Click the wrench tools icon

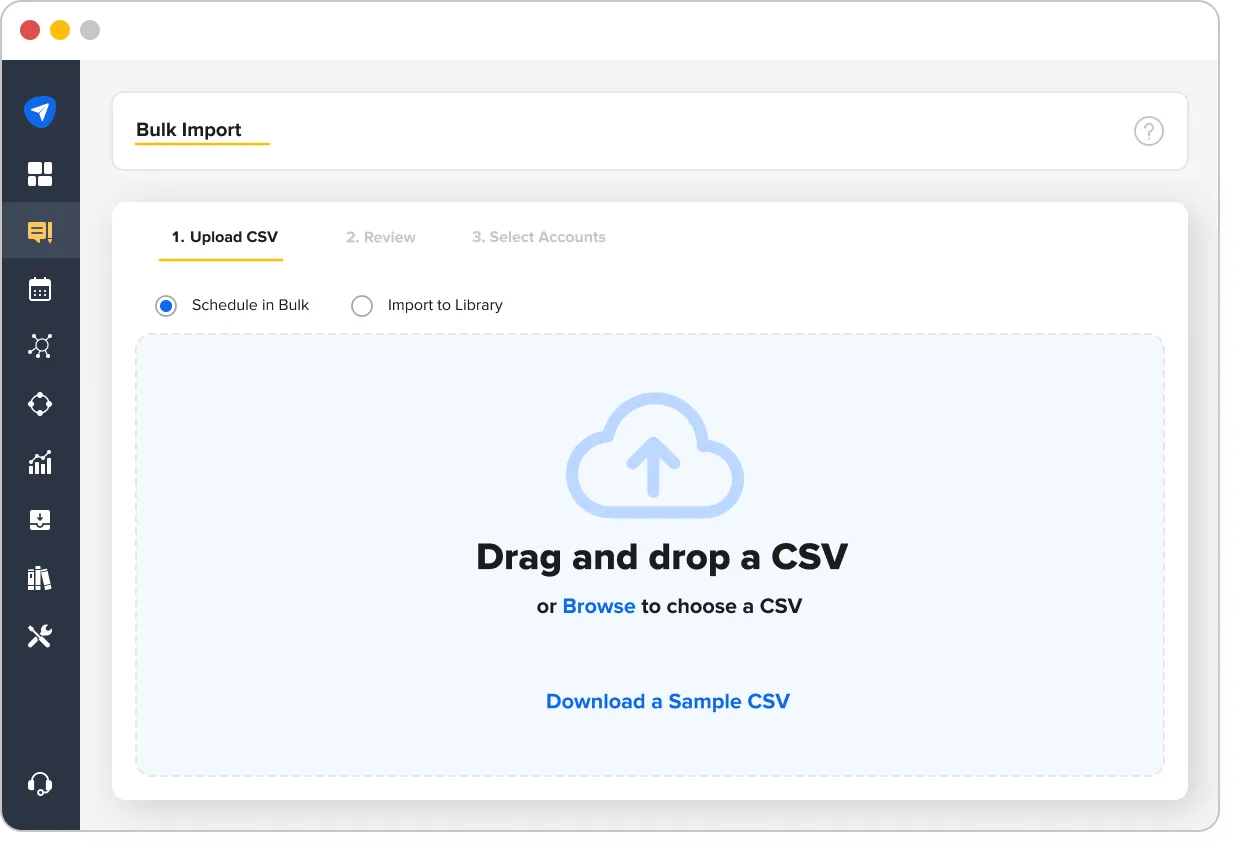point(40,636)
